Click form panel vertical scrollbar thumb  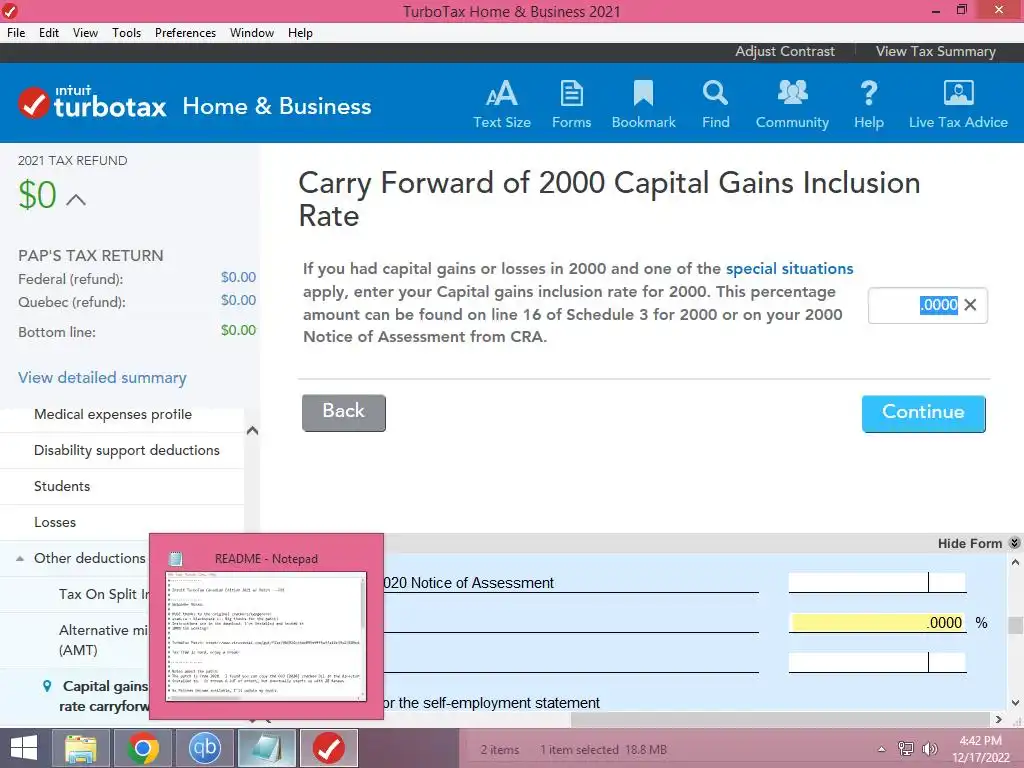pyautogui.click(x=1015, y=625)
